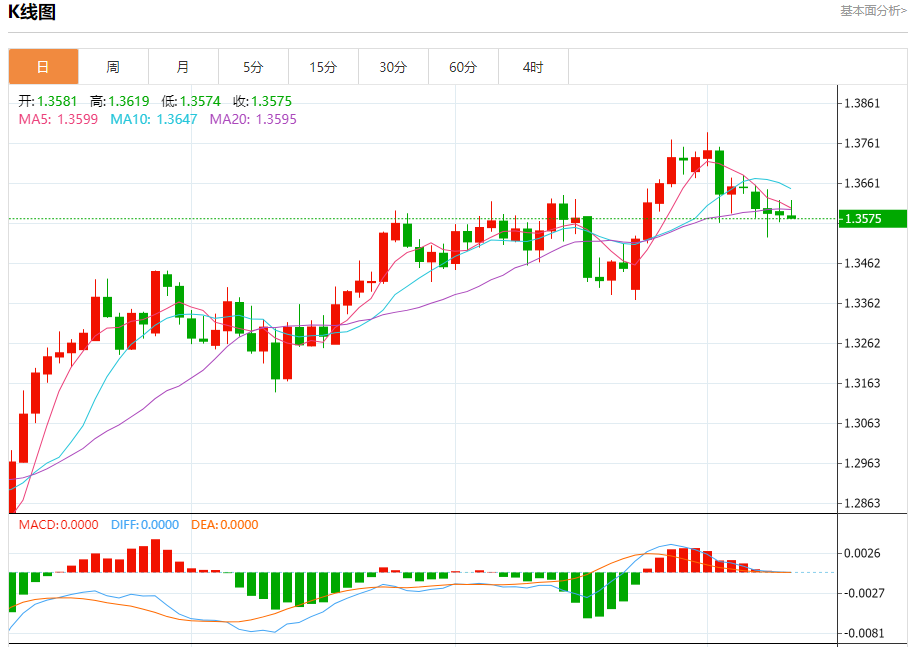
Task: Open the 基本面分析 link
Action: [x=873, y=10]
